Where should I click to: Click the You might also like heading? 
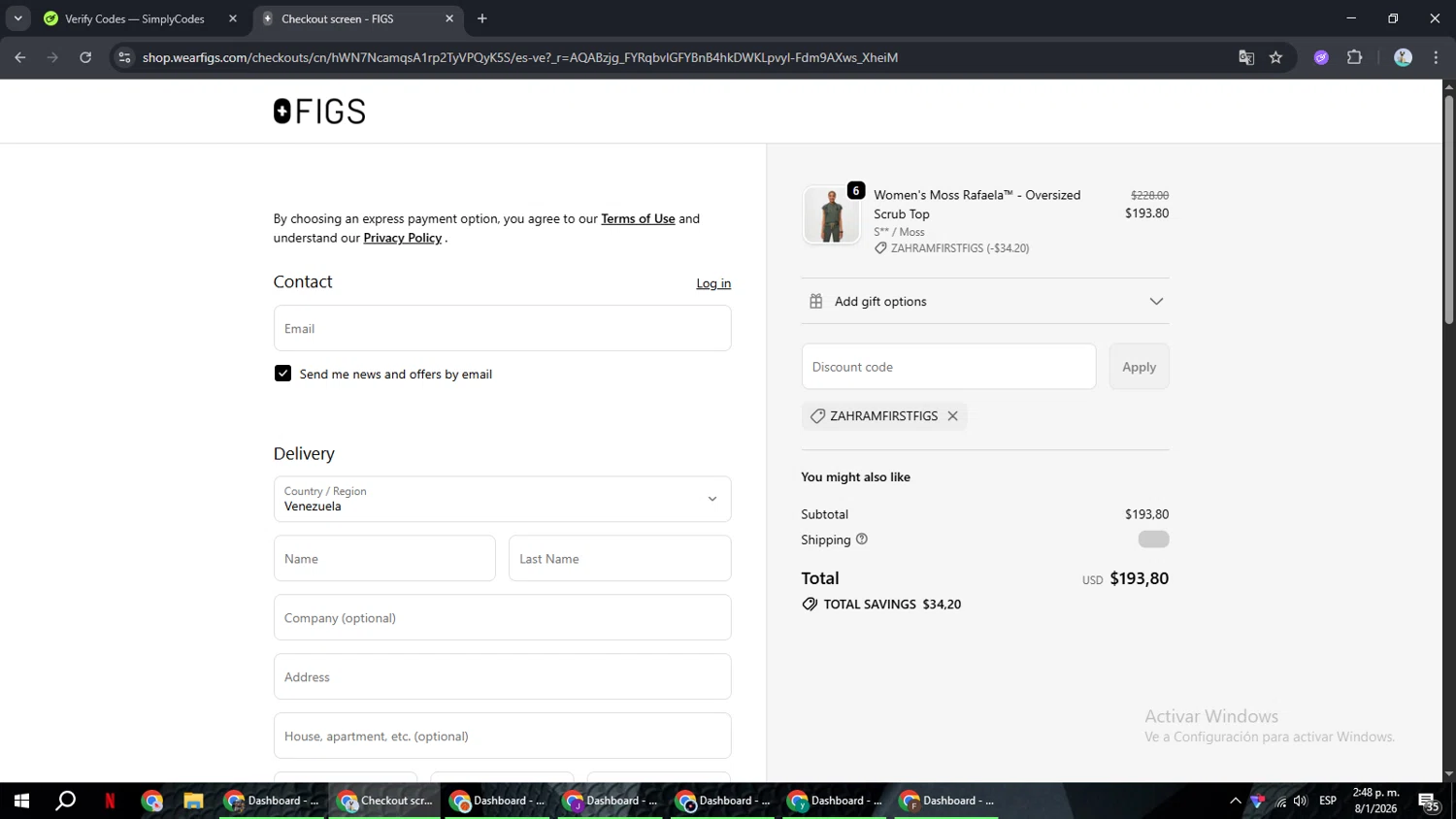(855, 477)
